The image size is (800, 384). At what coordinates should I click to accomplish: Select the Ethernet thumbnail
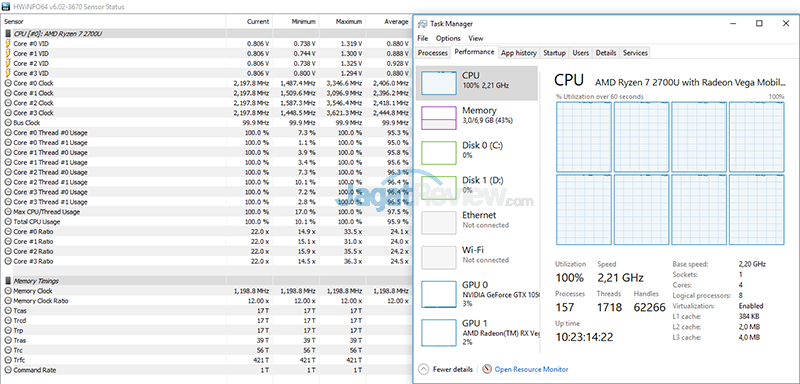tap(439, 222)
